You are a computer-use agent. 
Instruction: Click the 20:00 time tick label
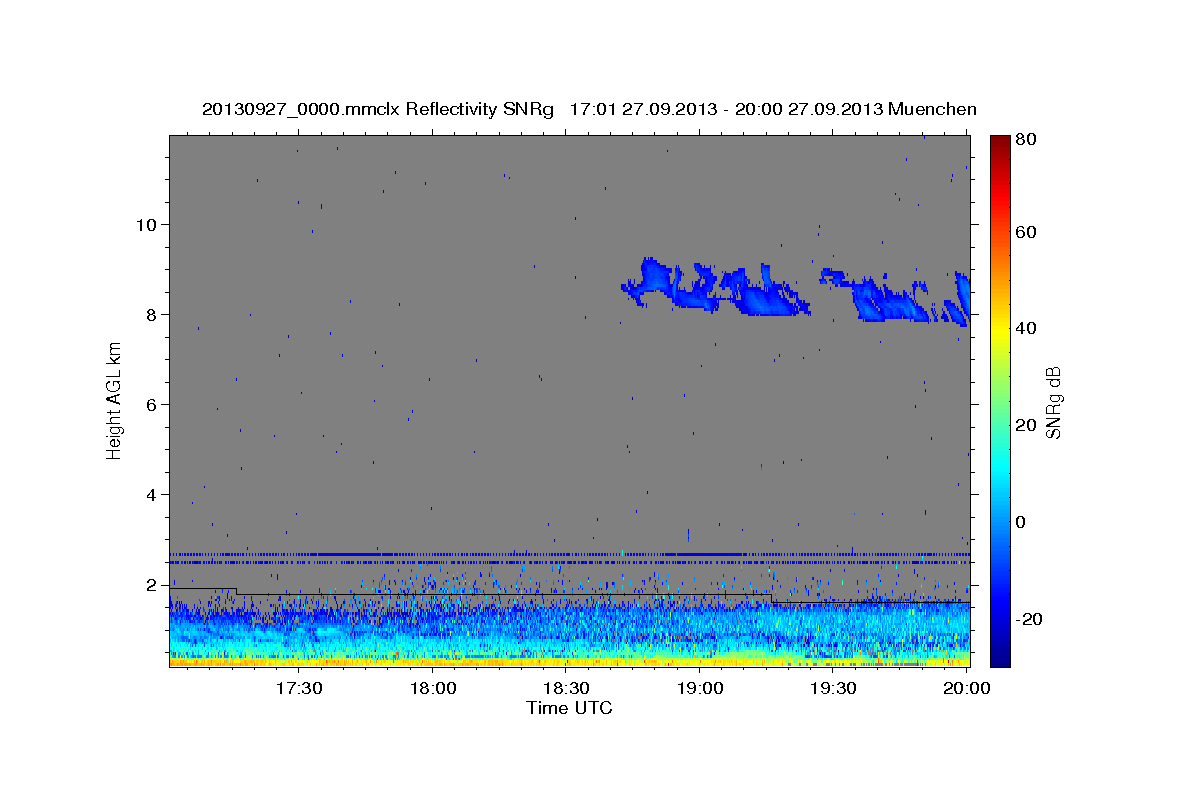[x=966, y=689]
